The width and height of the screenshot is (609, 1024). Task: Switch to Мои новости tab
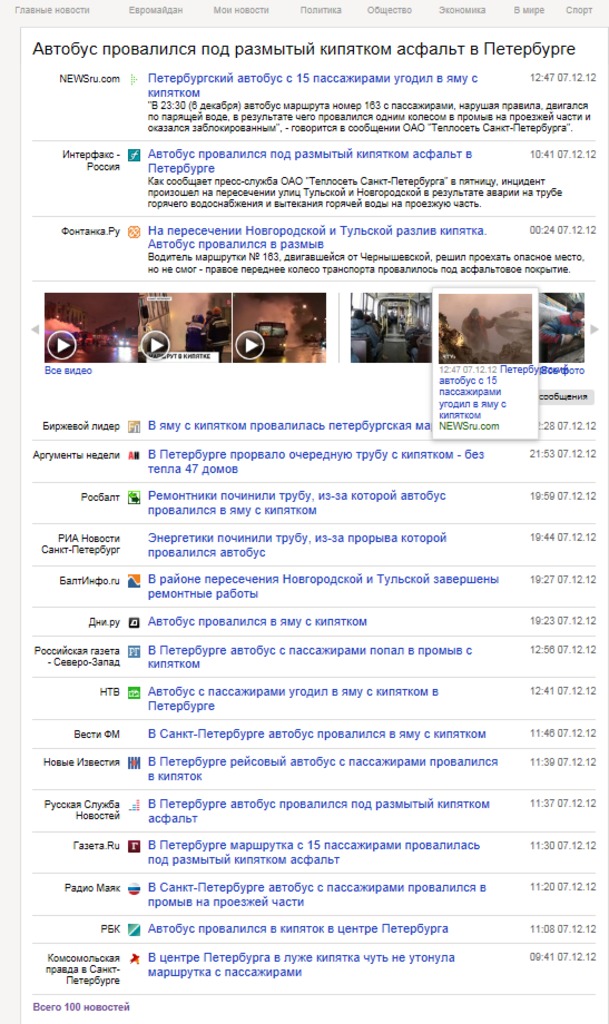click(x=241, y=10)
